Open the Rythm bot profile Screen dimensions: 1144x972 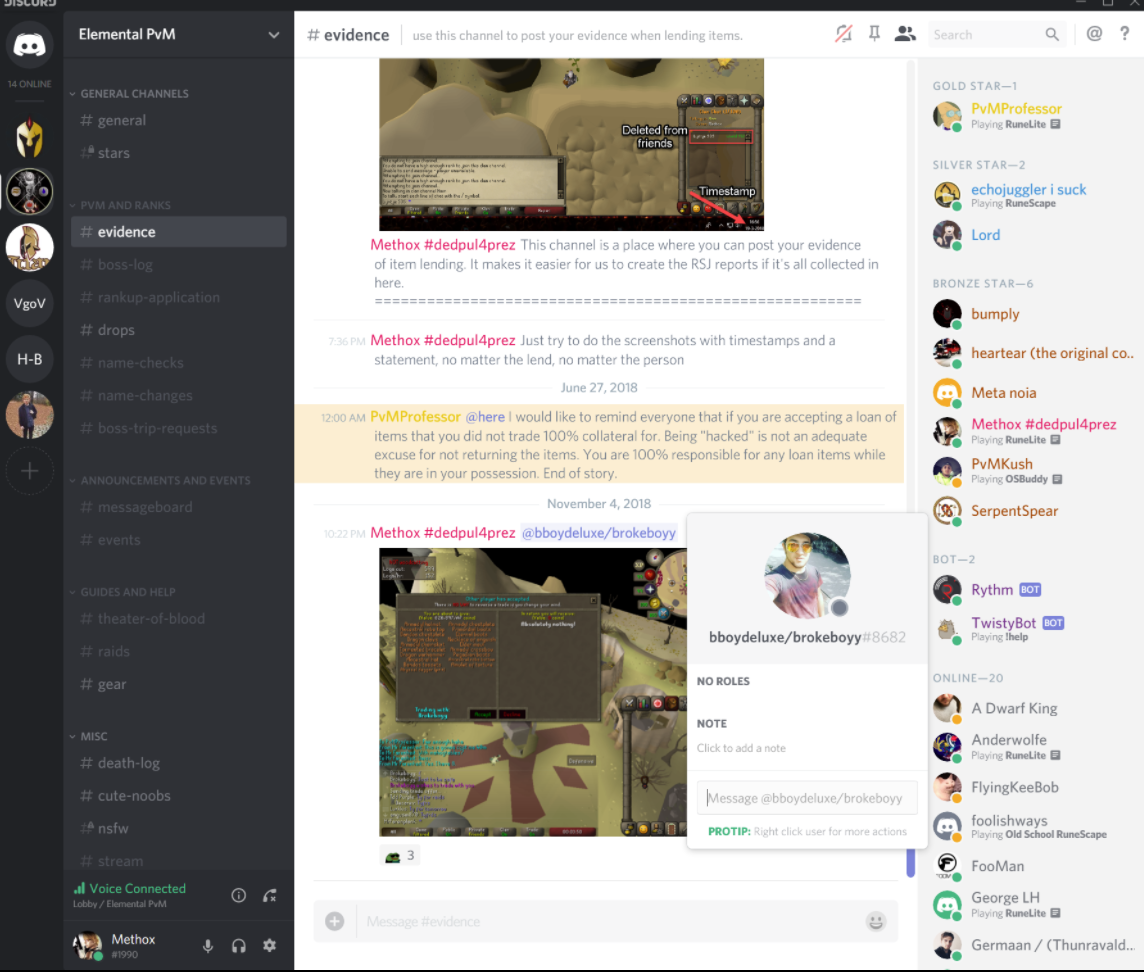click(x=1032, y=590)
